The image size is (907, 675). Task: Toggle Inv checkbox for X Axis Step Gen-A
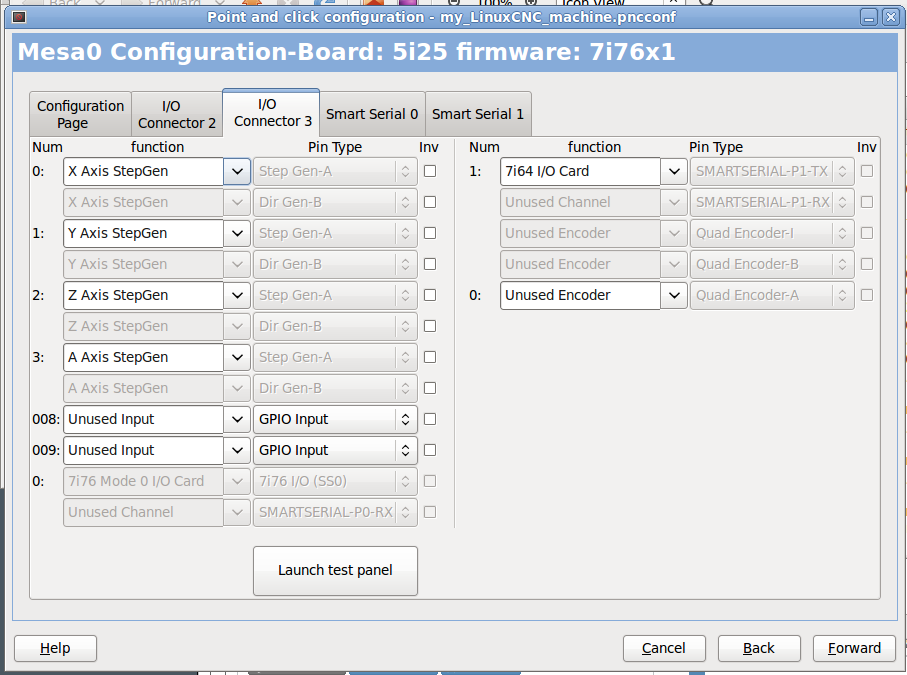(x=430, y=171)
